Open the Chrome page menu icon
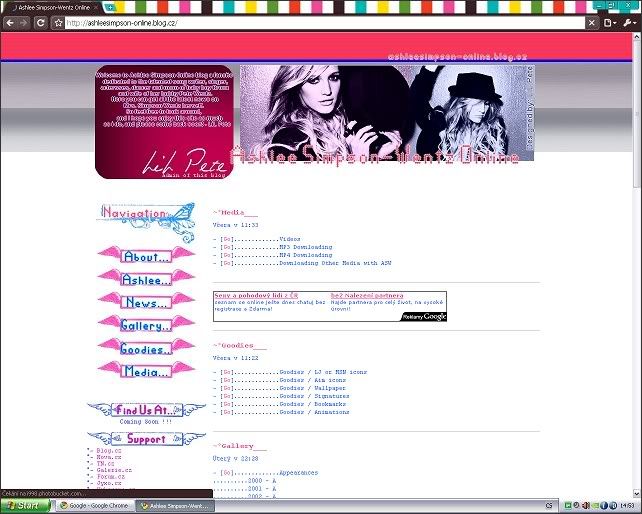 pyautogui.click(x=611, y=22)
